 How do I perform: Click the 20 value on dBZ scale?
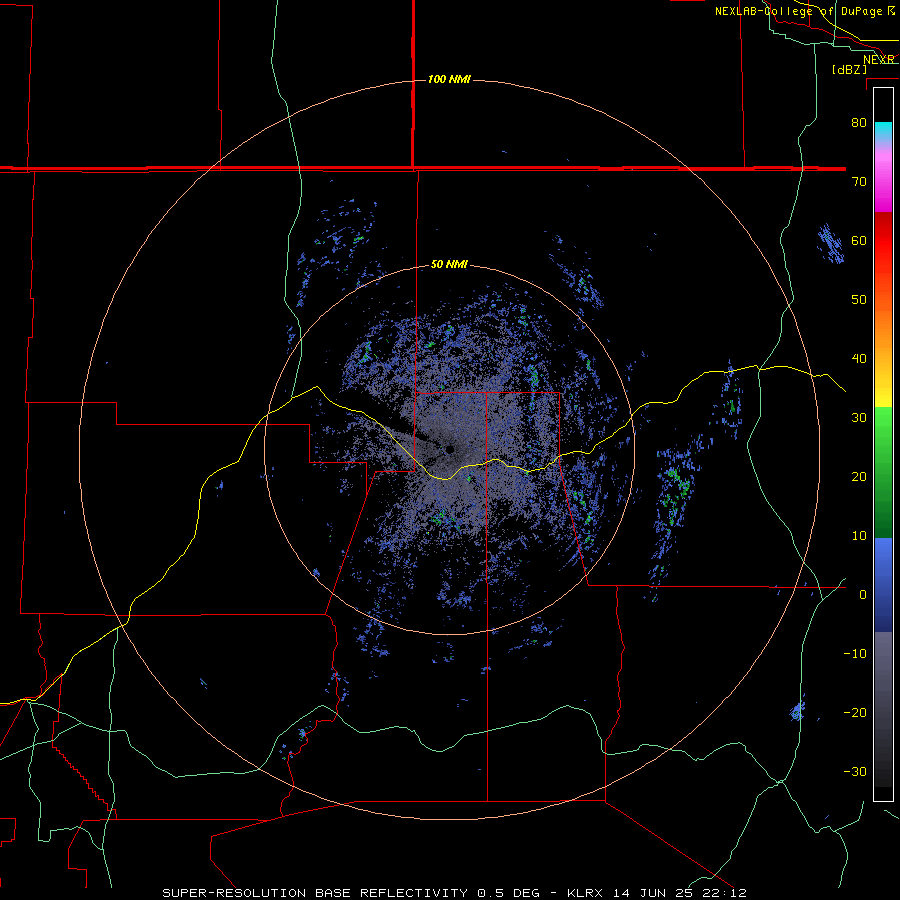(859, 476)
